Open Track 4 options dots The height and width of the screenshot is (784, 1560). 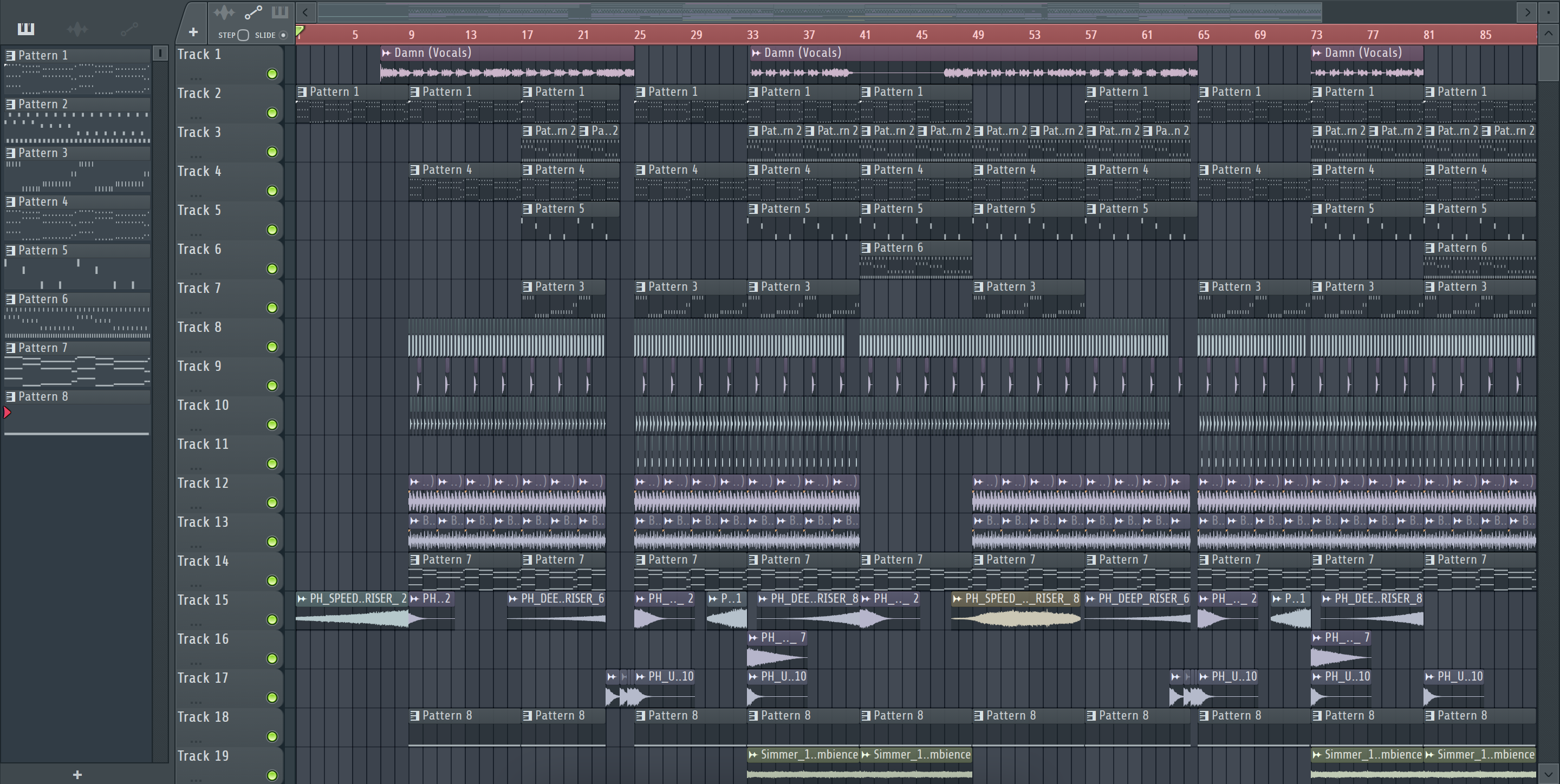(195, 195)
